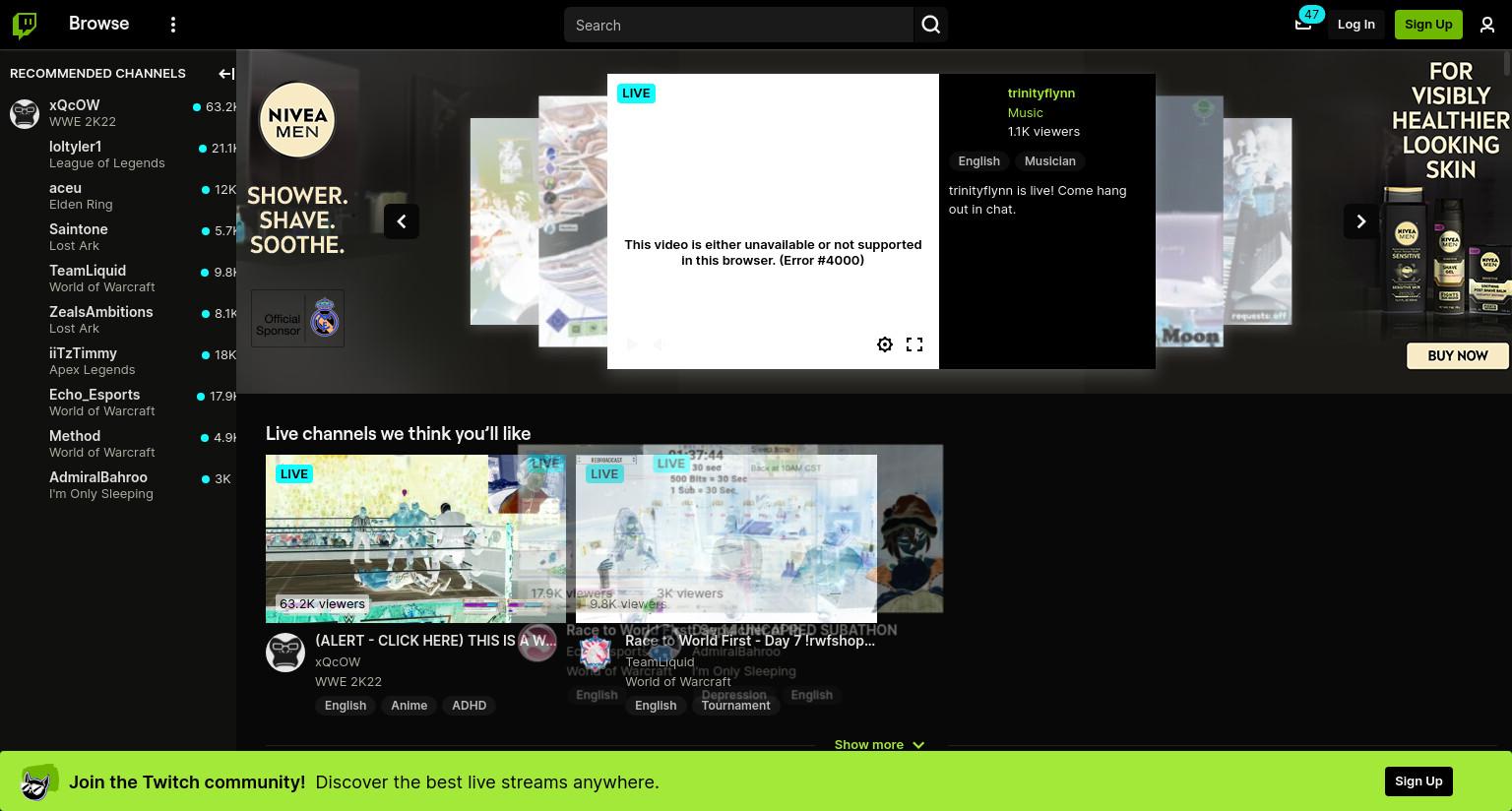The image size is (1512, 811).
Task: Open xQcOW WWE 2K22 stream thumbnail
Action: 415,538
